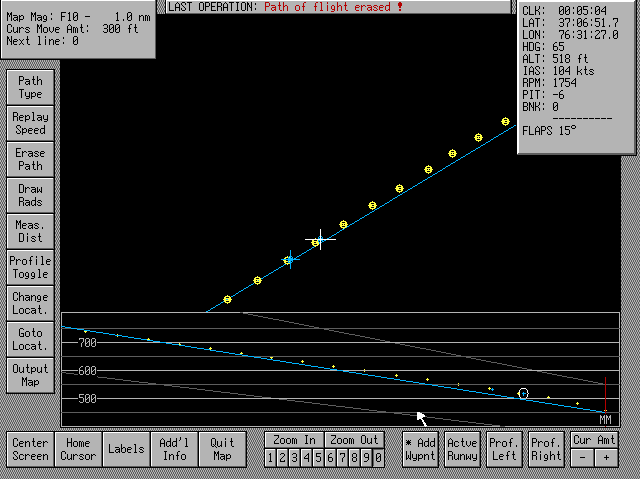Select zoom level 1

pyautogui.click(x=270, y=458)
